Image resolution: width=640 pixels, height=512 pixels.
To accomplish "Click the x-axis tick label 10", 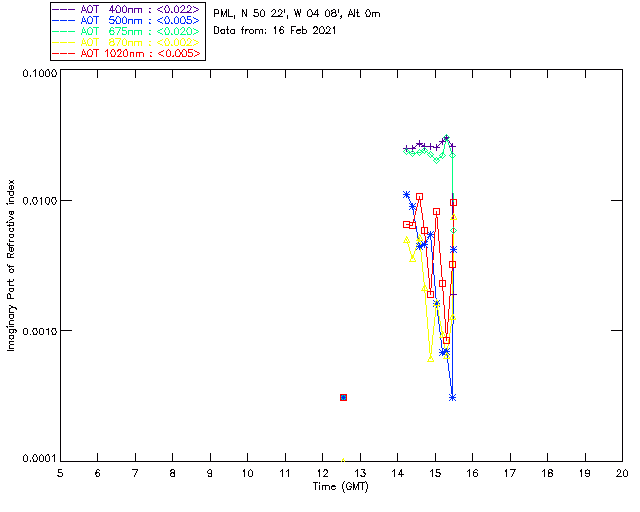I will (247, 473).
